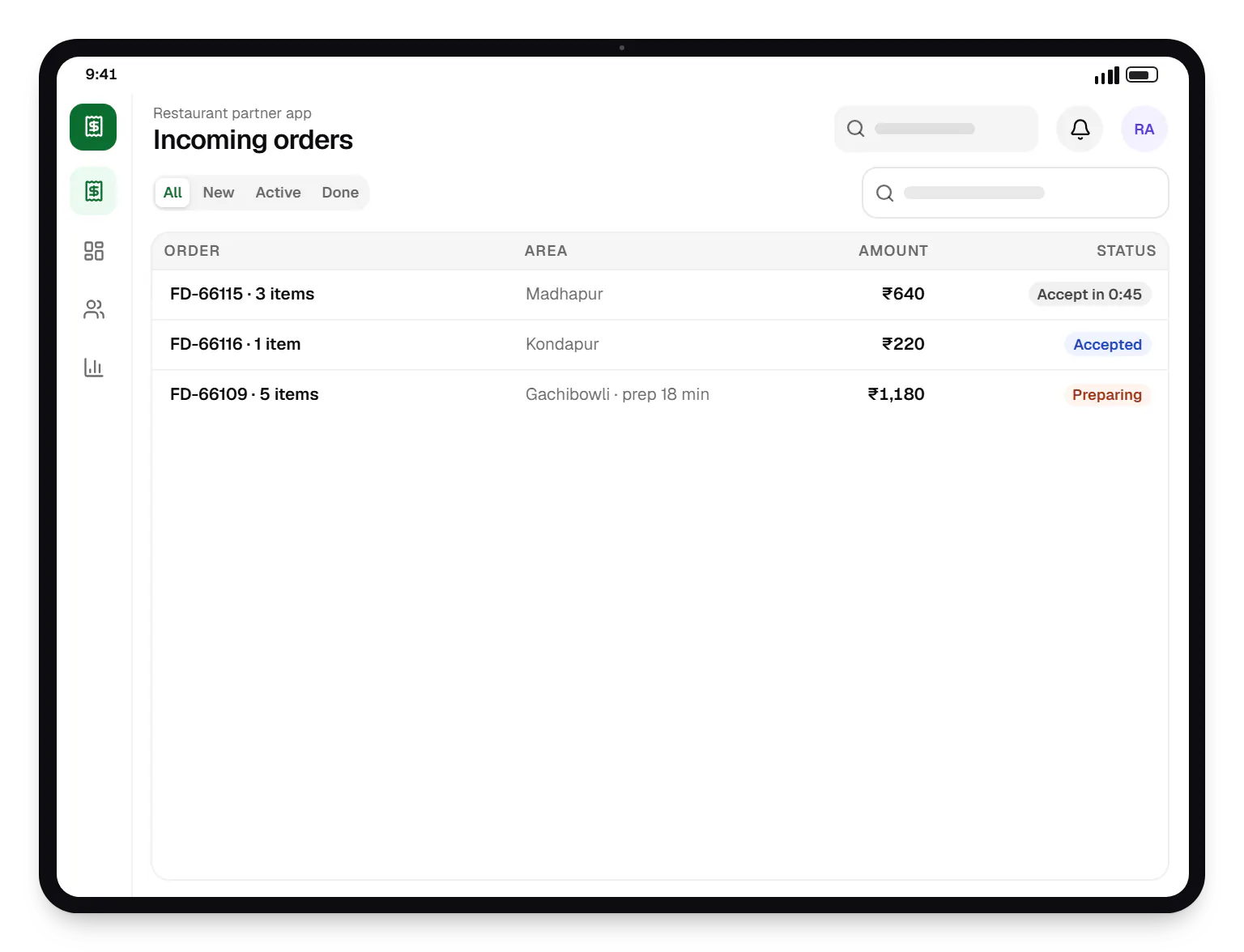Switch to the Done tab

tap(340, 193)
